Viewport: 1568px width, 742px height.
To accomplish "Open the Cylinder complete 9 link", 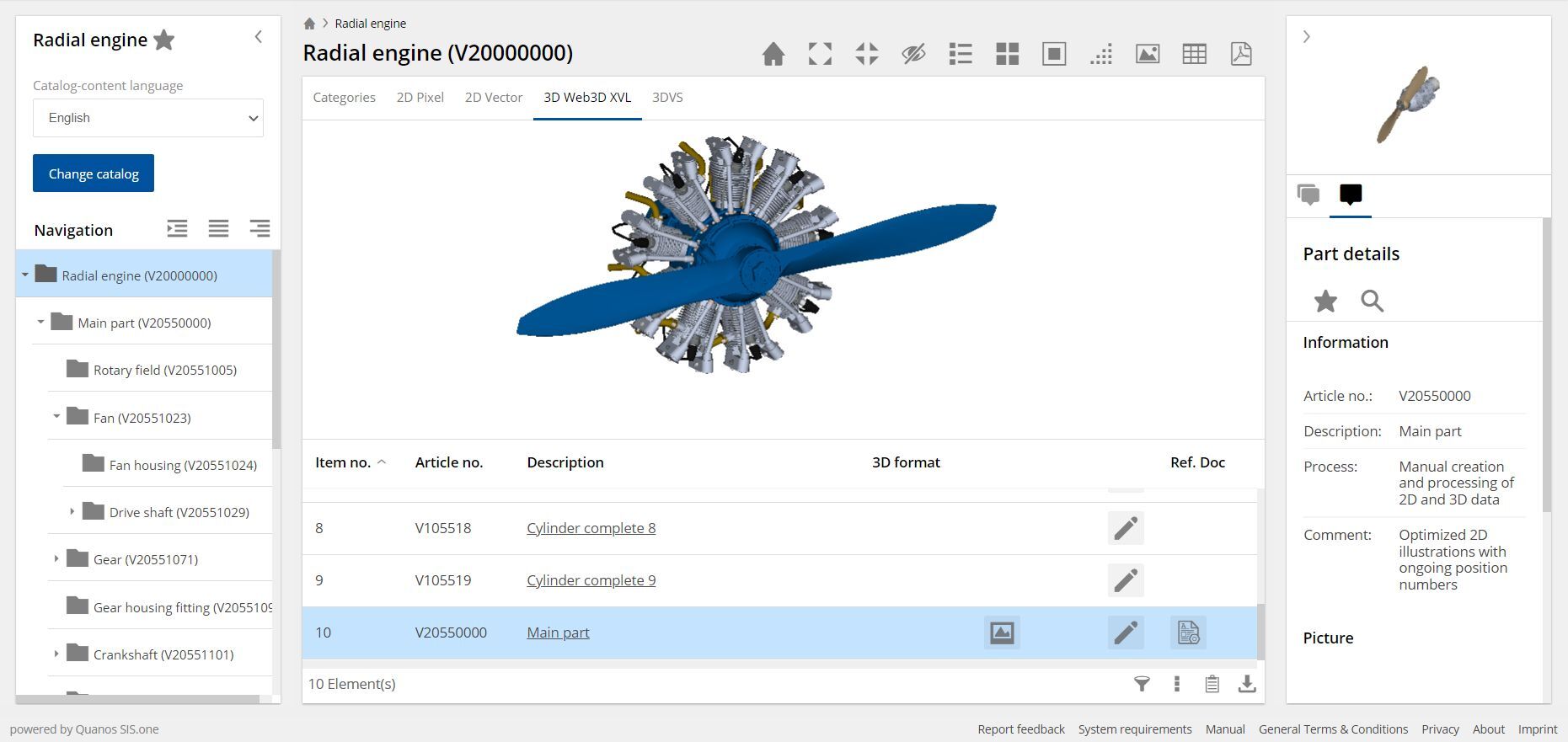I will 591,580.
